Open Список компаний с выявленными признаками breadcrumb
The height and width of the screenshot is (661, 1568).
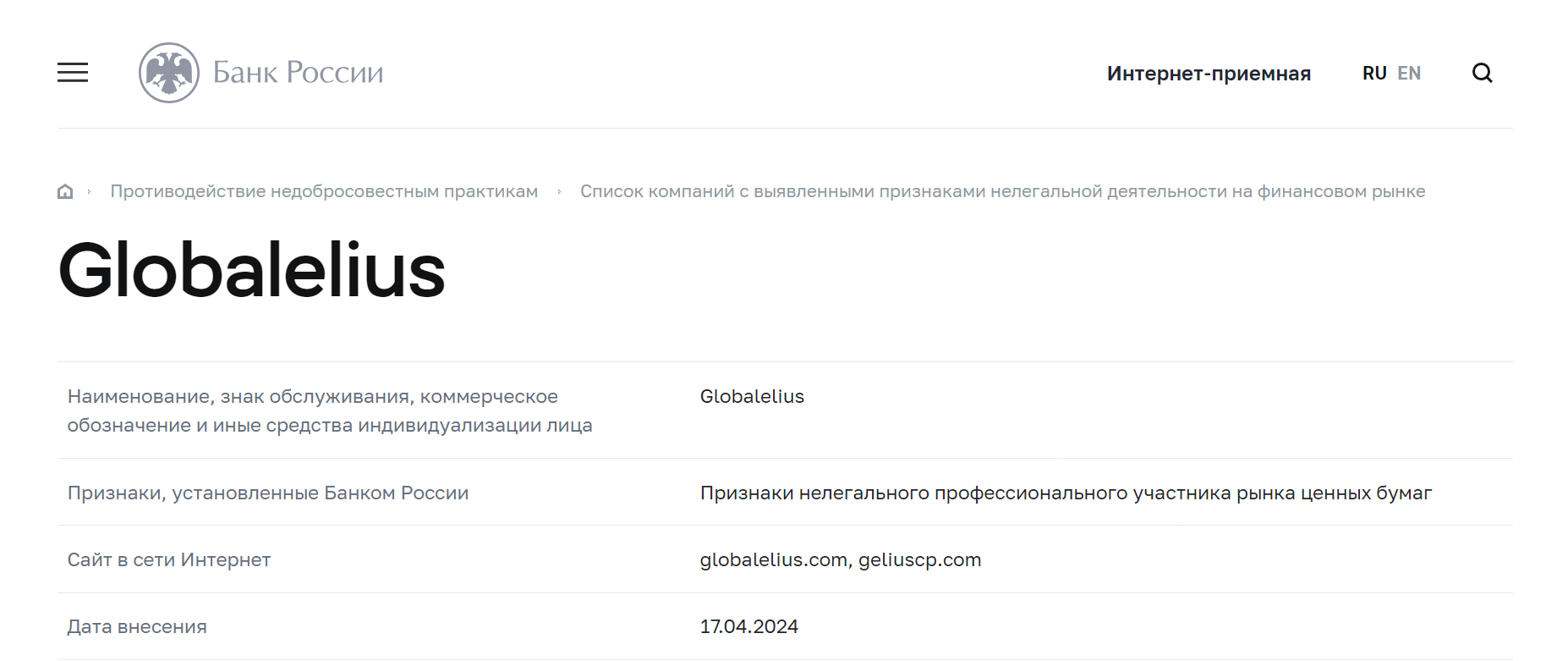pos(1002,191)
